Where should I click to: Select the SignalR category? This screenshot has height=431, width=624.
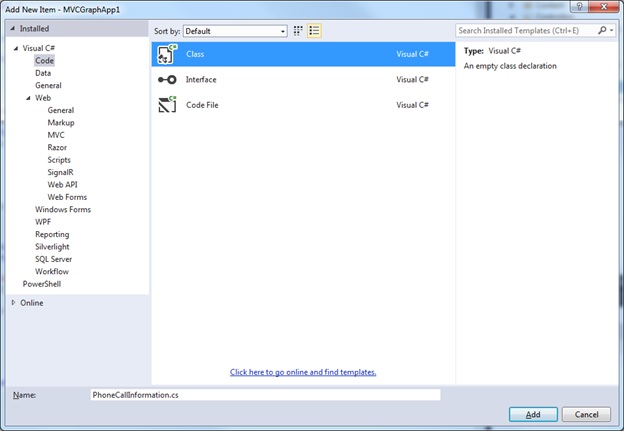pyautogui.click(x=60, y=172)
